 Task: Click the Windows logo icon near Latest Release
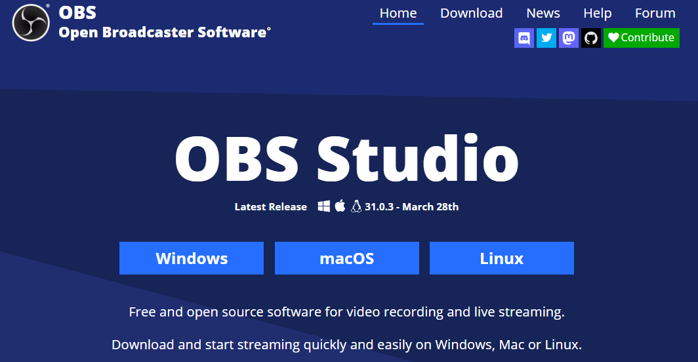[x=324, y=206]
